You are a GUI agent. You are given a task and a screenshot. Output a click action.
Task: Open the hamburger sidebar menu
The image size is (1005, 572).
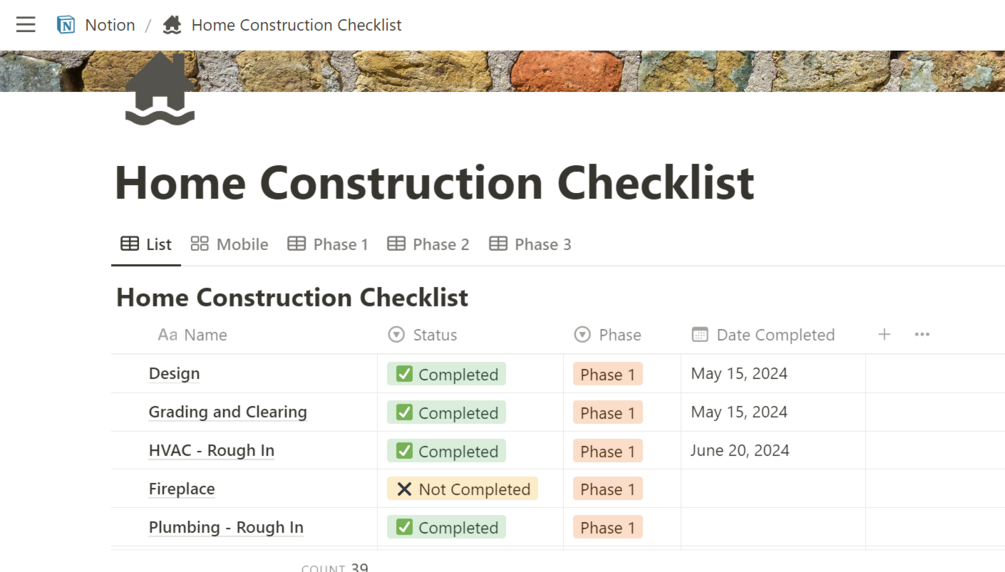pos(26,25)
